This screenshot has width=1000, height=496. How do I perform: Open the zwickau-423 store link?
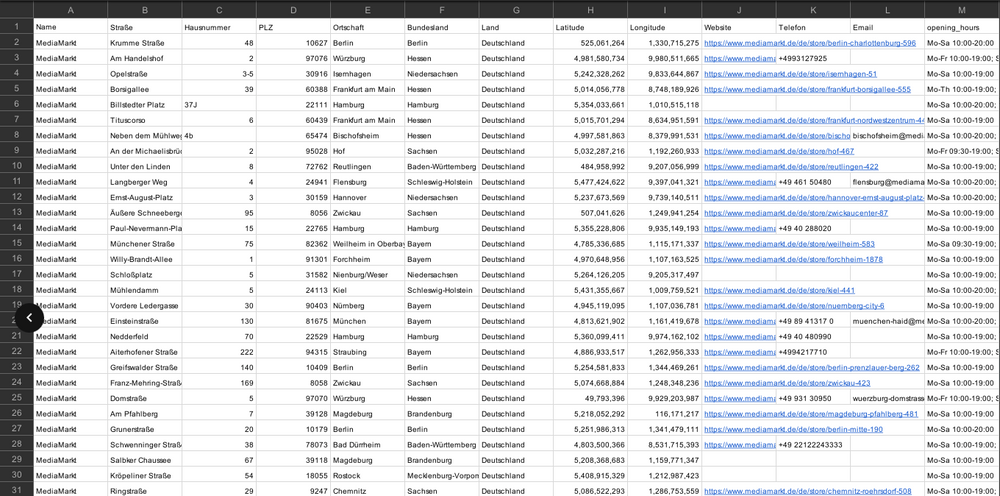click(787, 383)
